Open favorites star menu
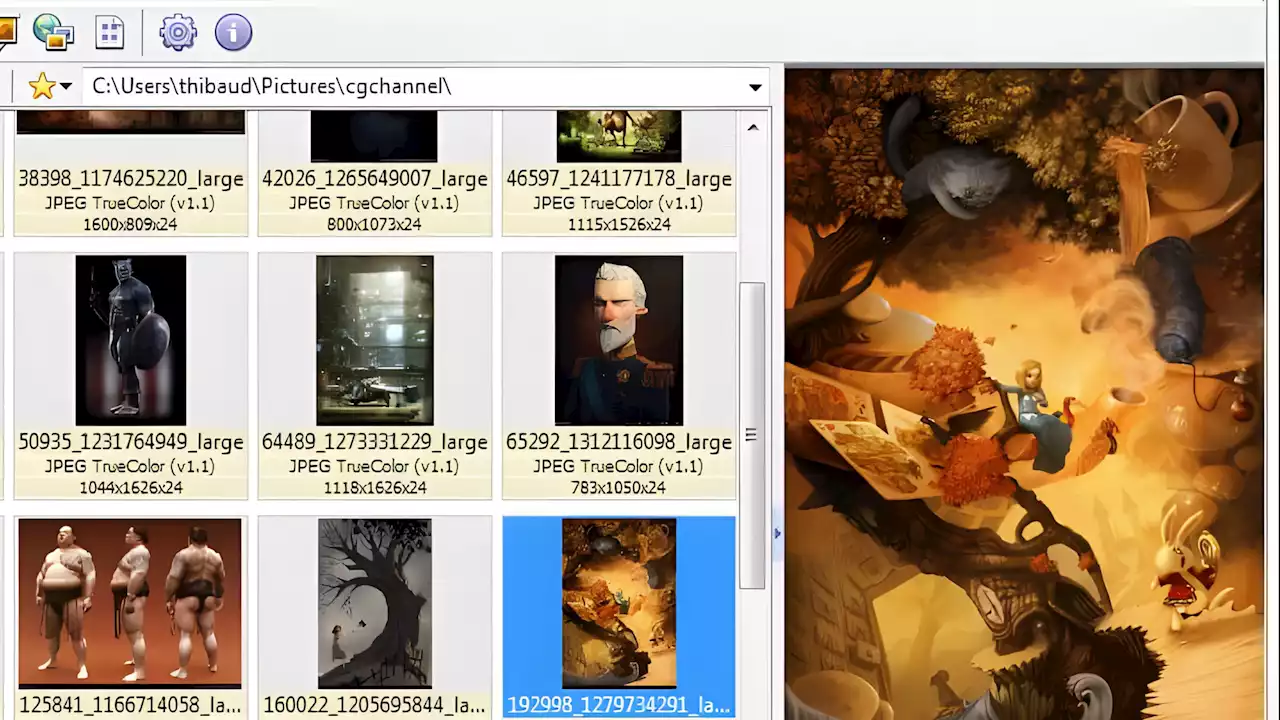The image size is (1280, 720). (49, 86)
